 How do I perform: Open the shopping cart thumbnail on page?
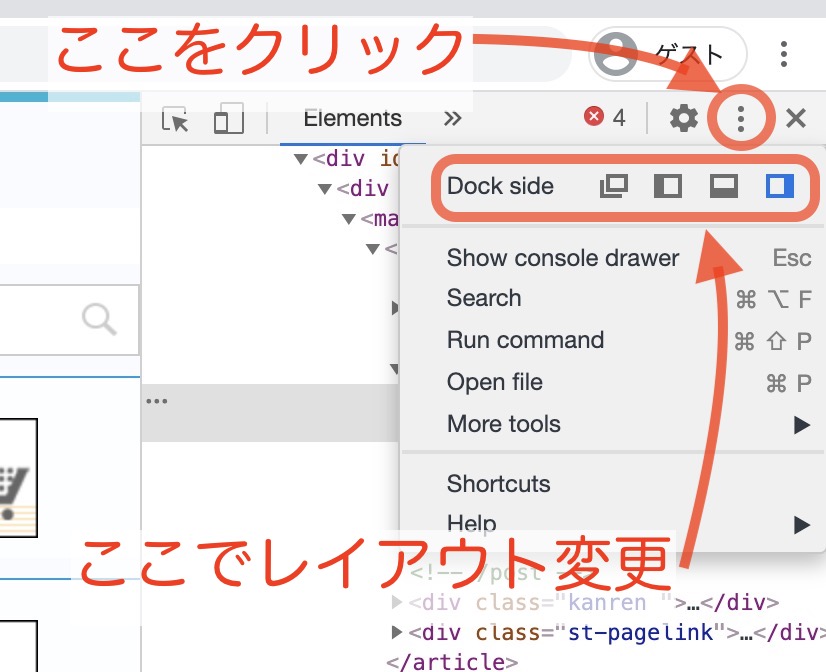(x=18, y=478)
